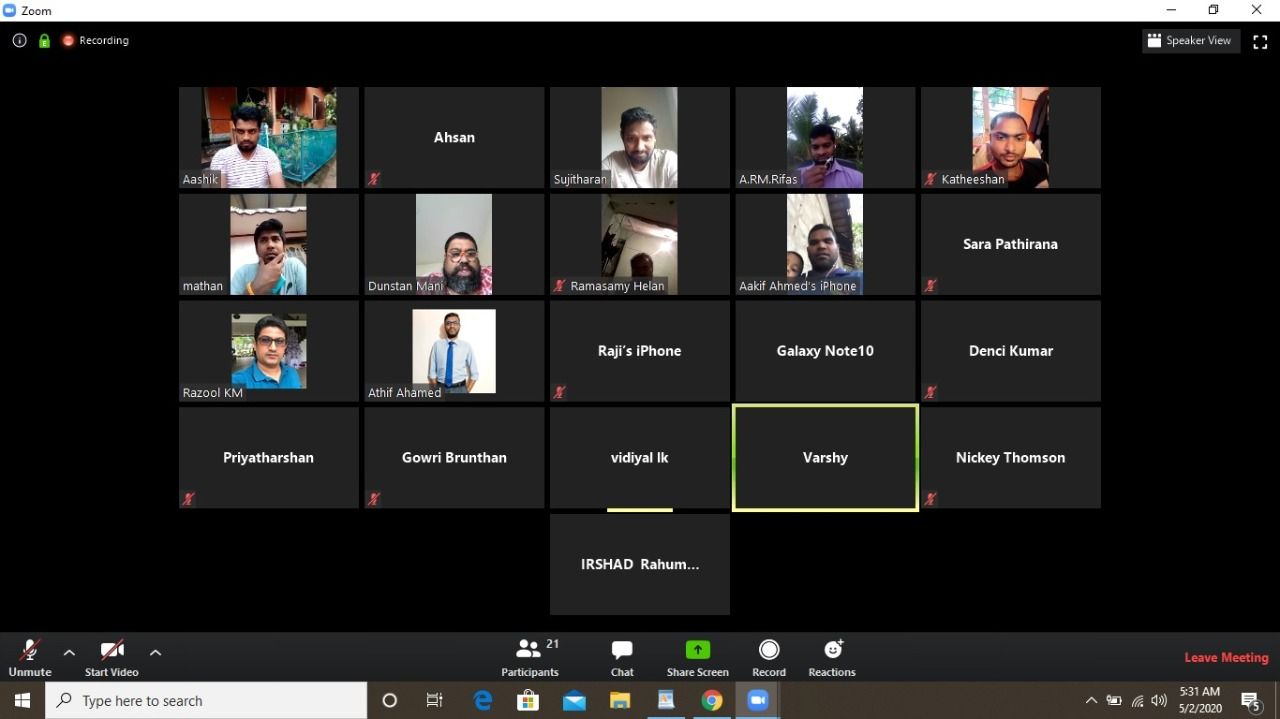Viewport: 1280px width, 719px height.
Task: Click the A.RM.Rifas name label
Action: pyautogui.click(x=768, y=180)
